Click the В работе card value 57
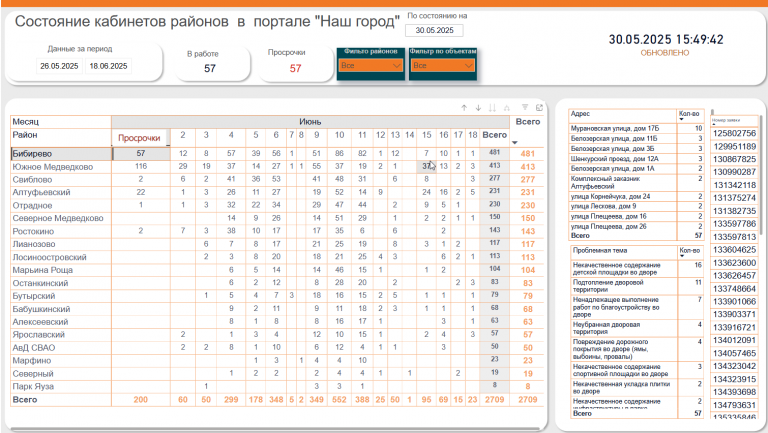 [210, 69]
